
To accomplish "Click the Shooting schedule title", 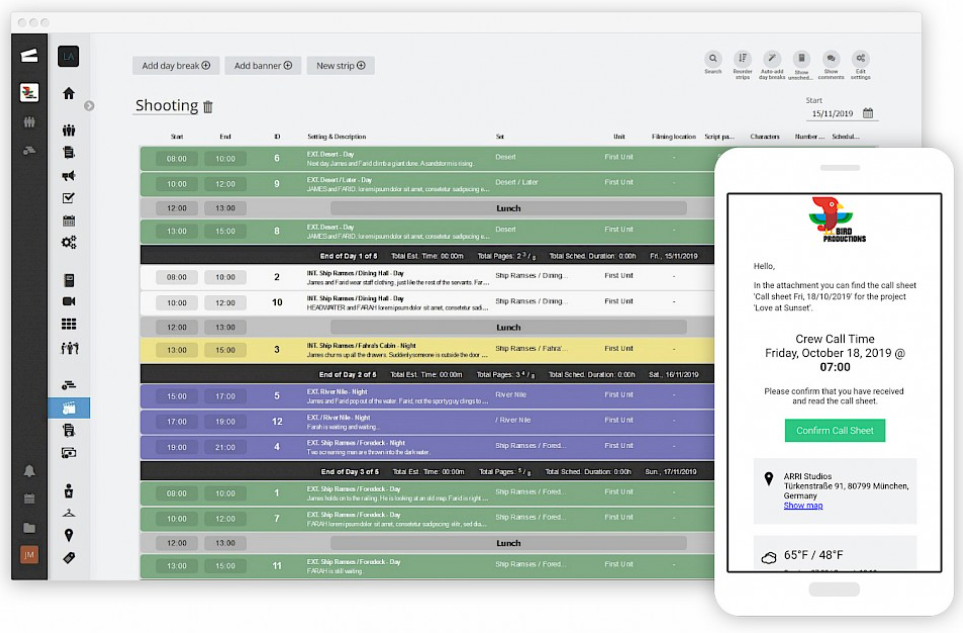I will 166,106.
